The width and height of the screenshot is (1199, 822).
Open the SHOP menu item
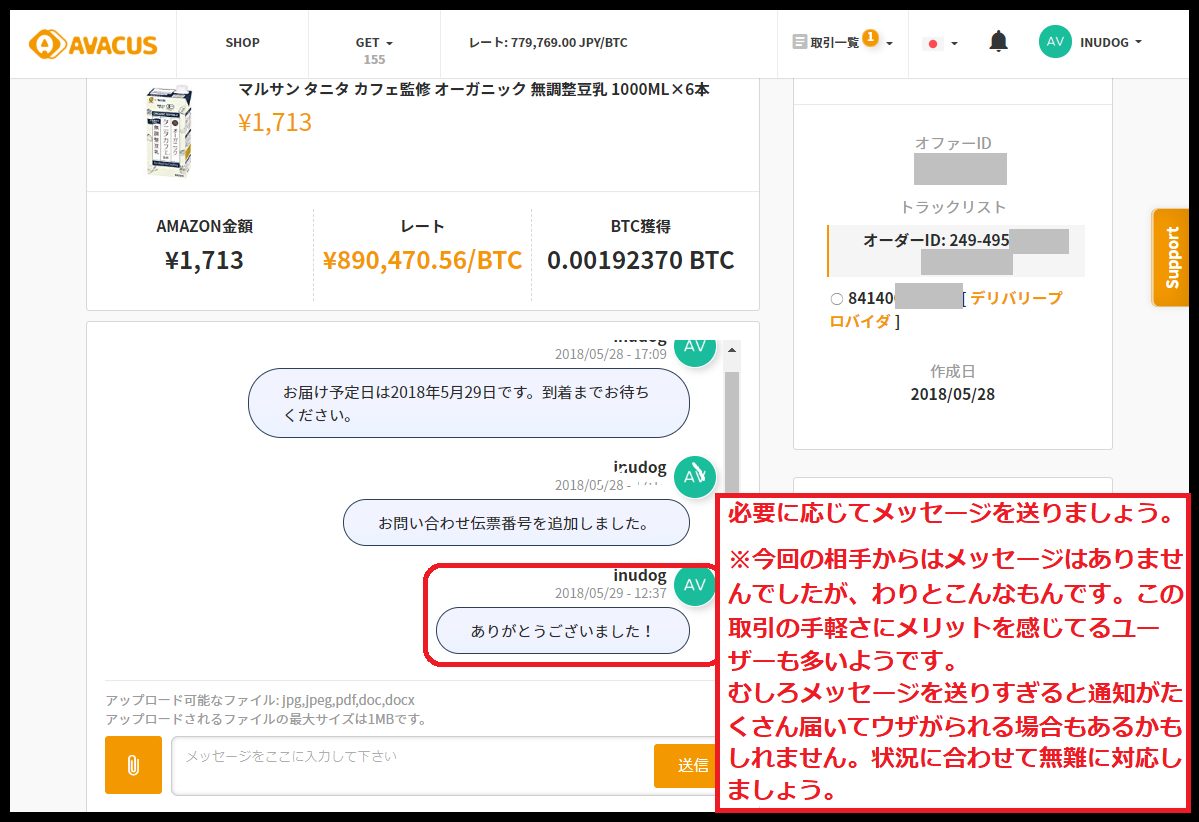click(x=242, y=43)
